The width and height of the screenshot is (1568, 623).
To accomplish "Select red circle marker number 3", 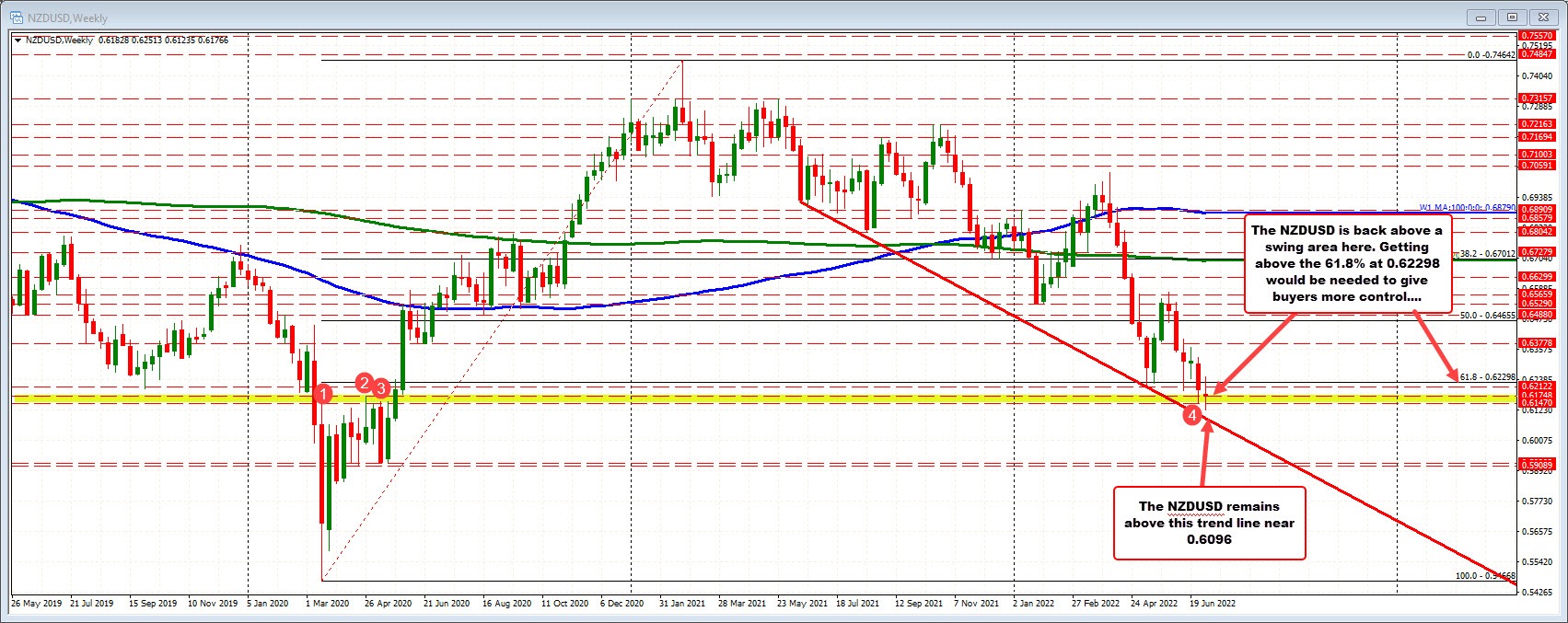I will pos(381,388).
